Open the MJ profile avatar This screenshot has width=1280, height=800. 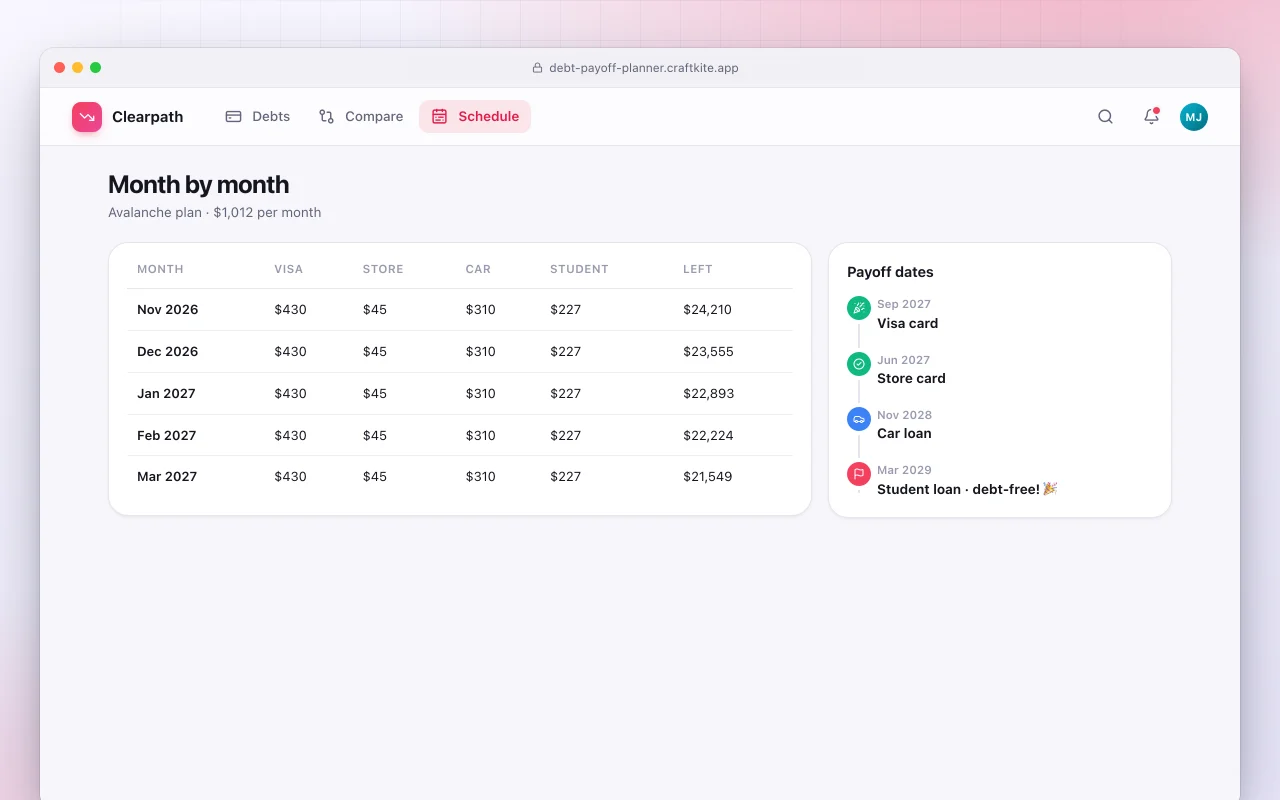[x=1194, y=117]
